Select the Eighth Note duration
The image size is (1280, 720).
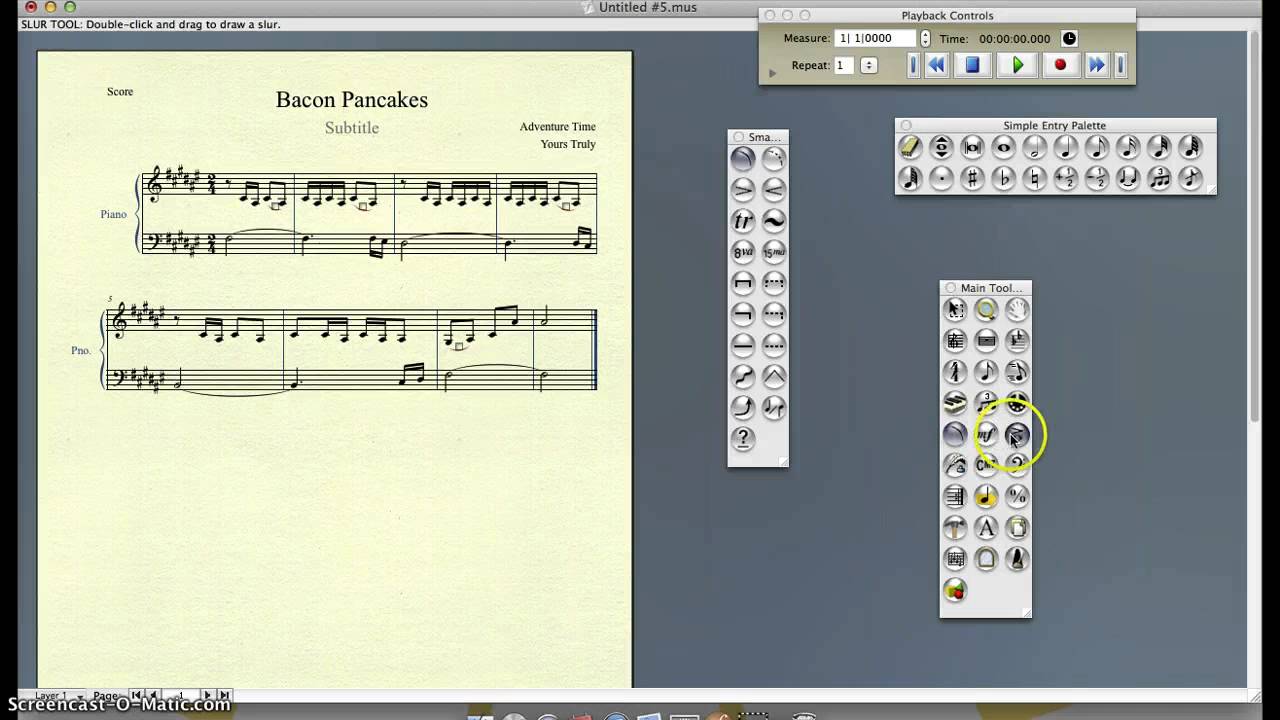(1097, 147)
